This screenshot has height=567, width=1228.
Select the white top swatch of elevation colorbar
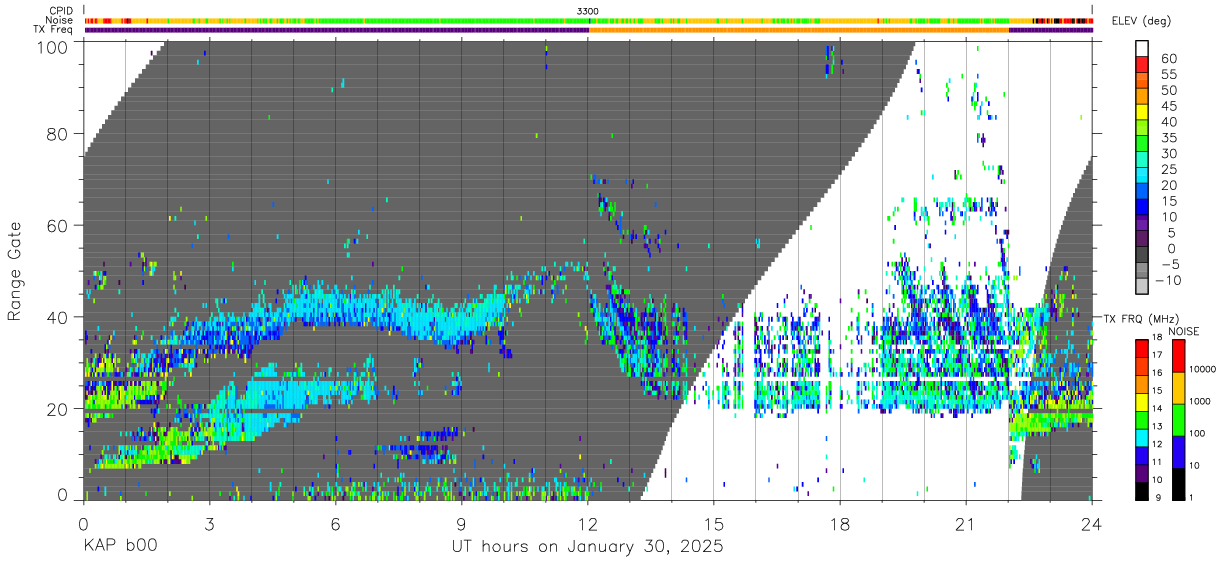coord(1142,49)
